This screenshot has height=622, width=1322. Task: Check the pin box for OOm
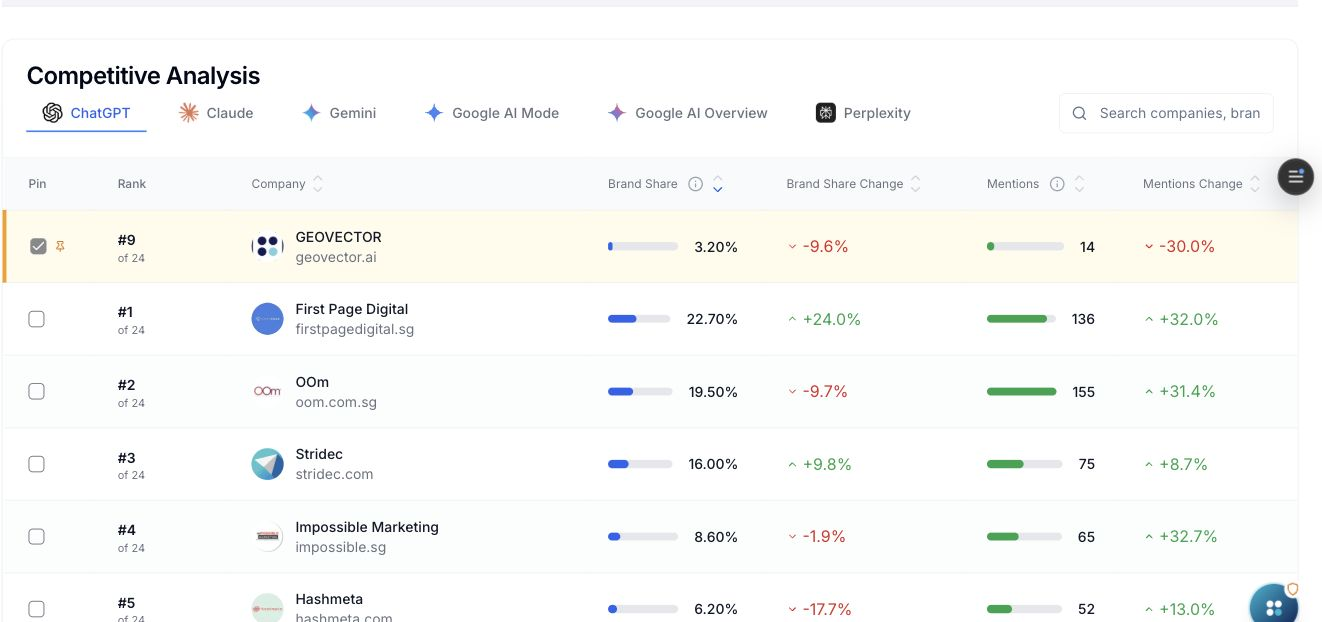(x=37, y=391)
